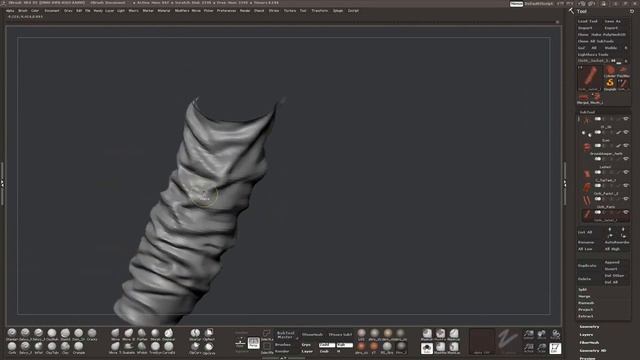This screenshot has width=640, height=360.
Task: Open the Preferences menu
Action: [227, 11]
